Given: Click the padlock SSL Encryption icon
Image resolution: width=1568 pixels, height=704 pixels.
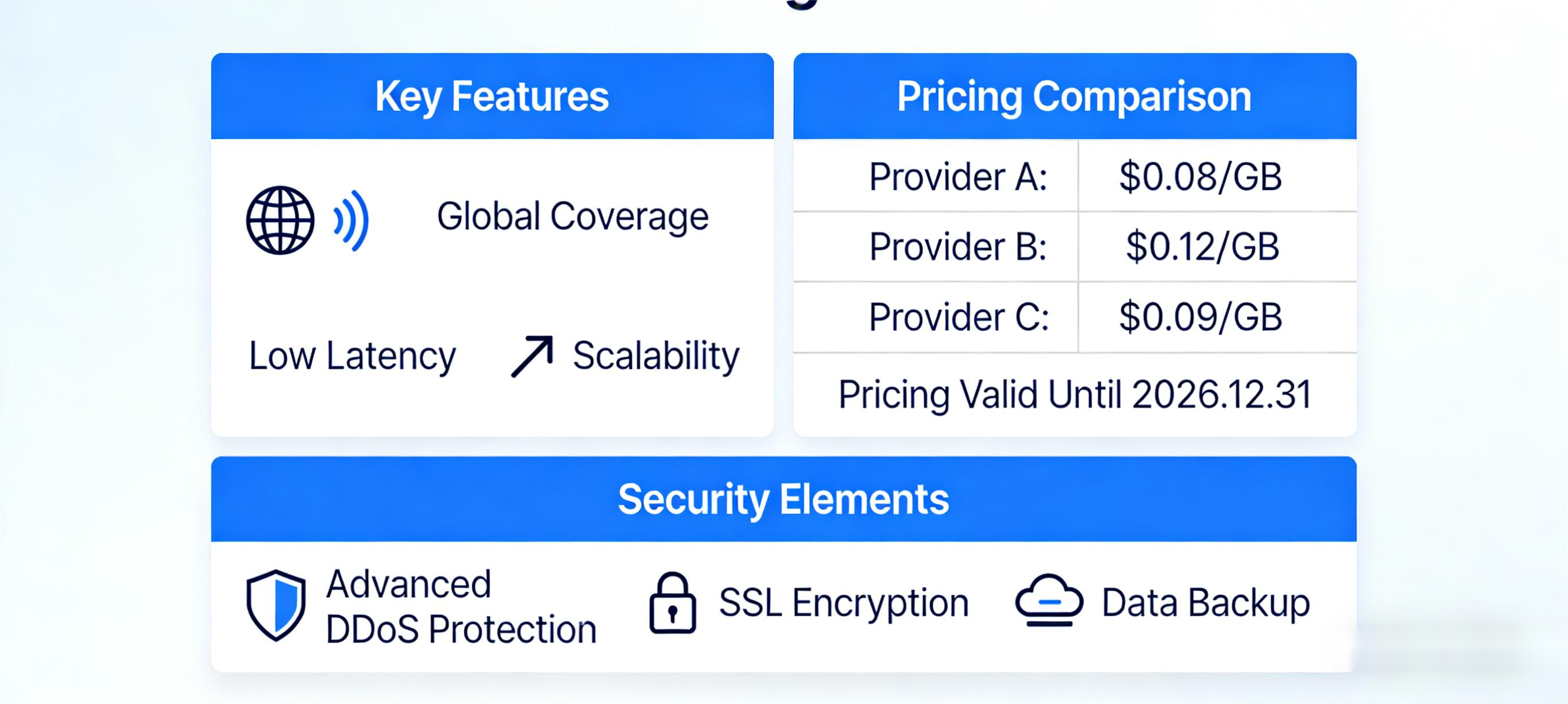Looking at the screenshot, I should (x=672, y=603).
